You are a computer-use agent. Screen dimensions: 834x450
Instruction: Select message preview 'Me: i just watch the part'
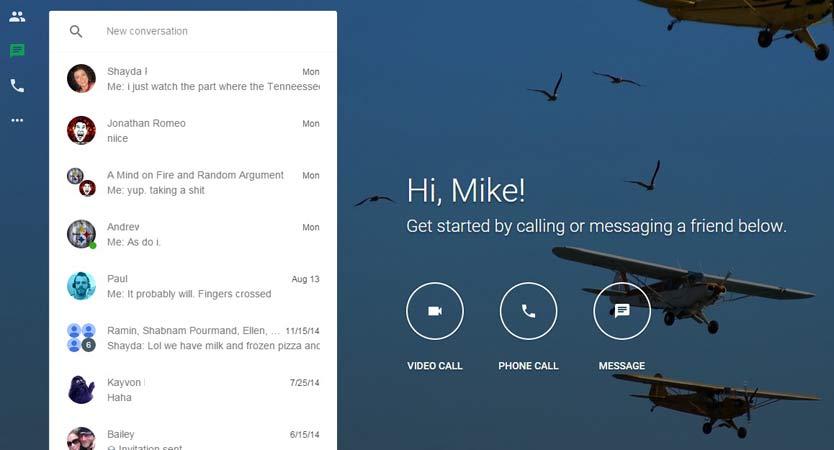[x=213, y=86]
